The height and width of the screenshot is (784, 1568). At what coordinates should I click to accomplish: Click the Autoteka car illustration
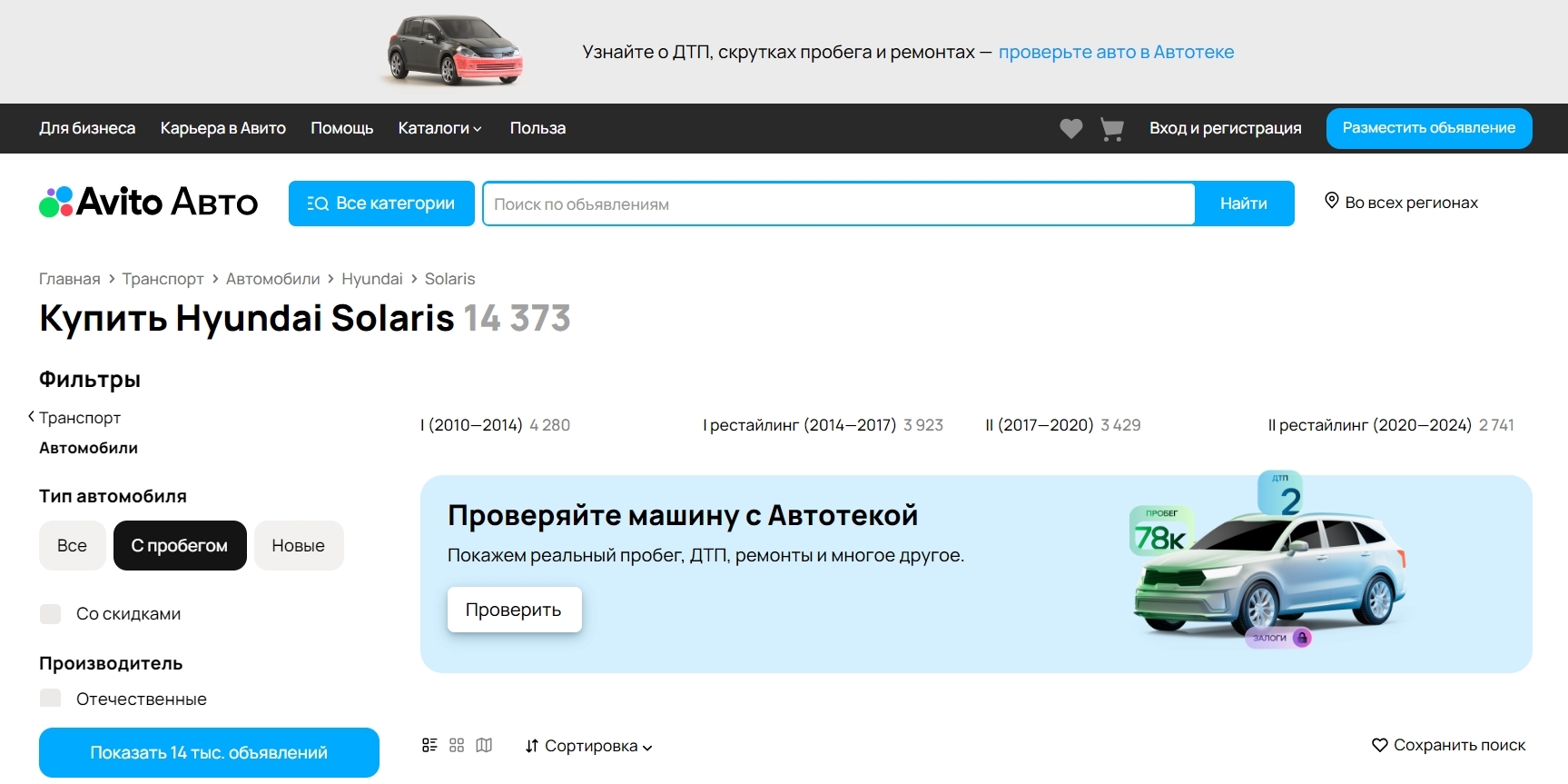pyautogui.click(x=1268, y=561)
